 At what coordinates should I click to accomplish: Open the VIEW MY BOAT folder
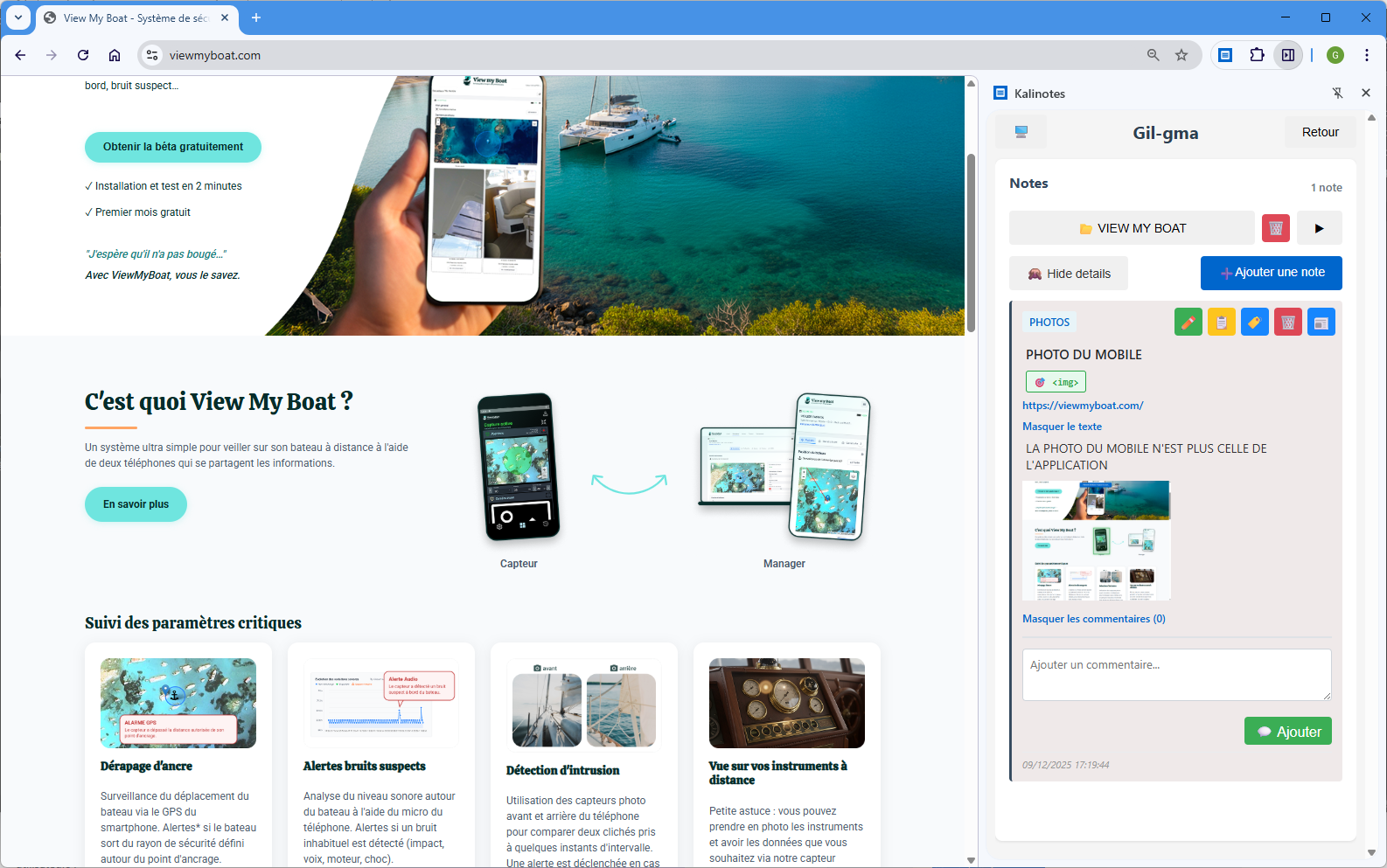[x=1132, y=228]
